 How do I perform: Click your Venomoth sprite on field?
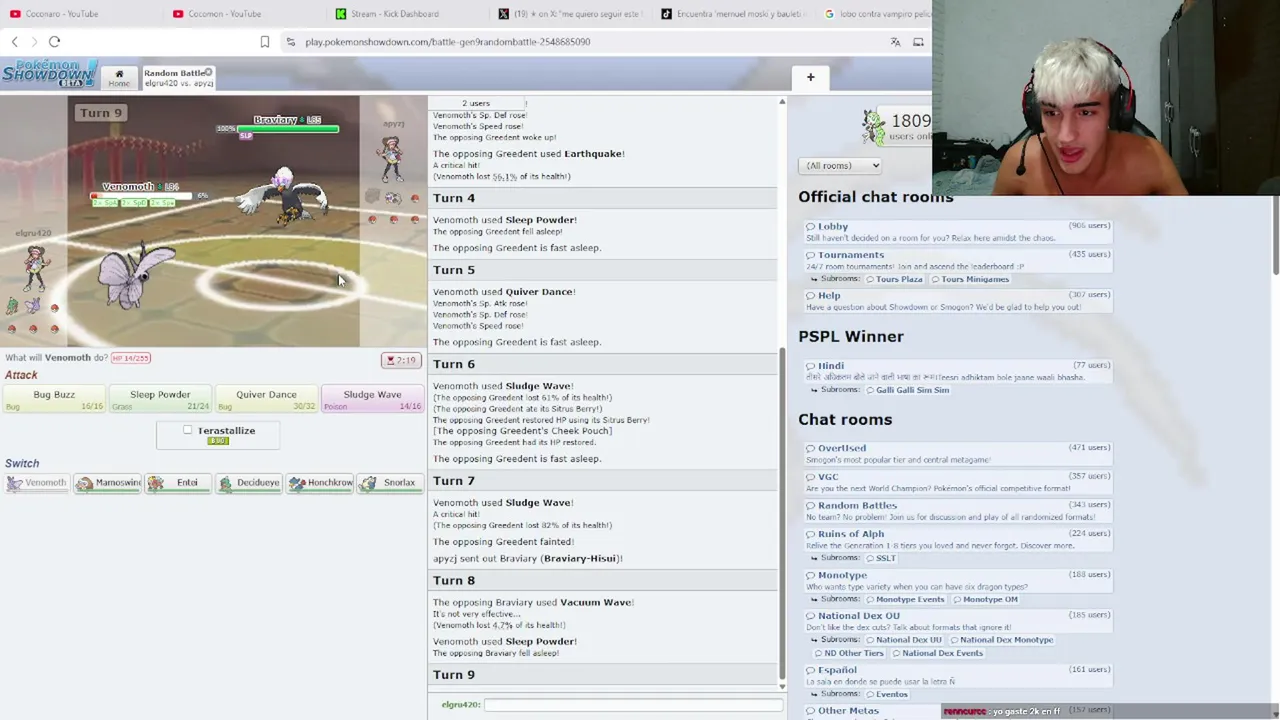[x=135, y=274]
